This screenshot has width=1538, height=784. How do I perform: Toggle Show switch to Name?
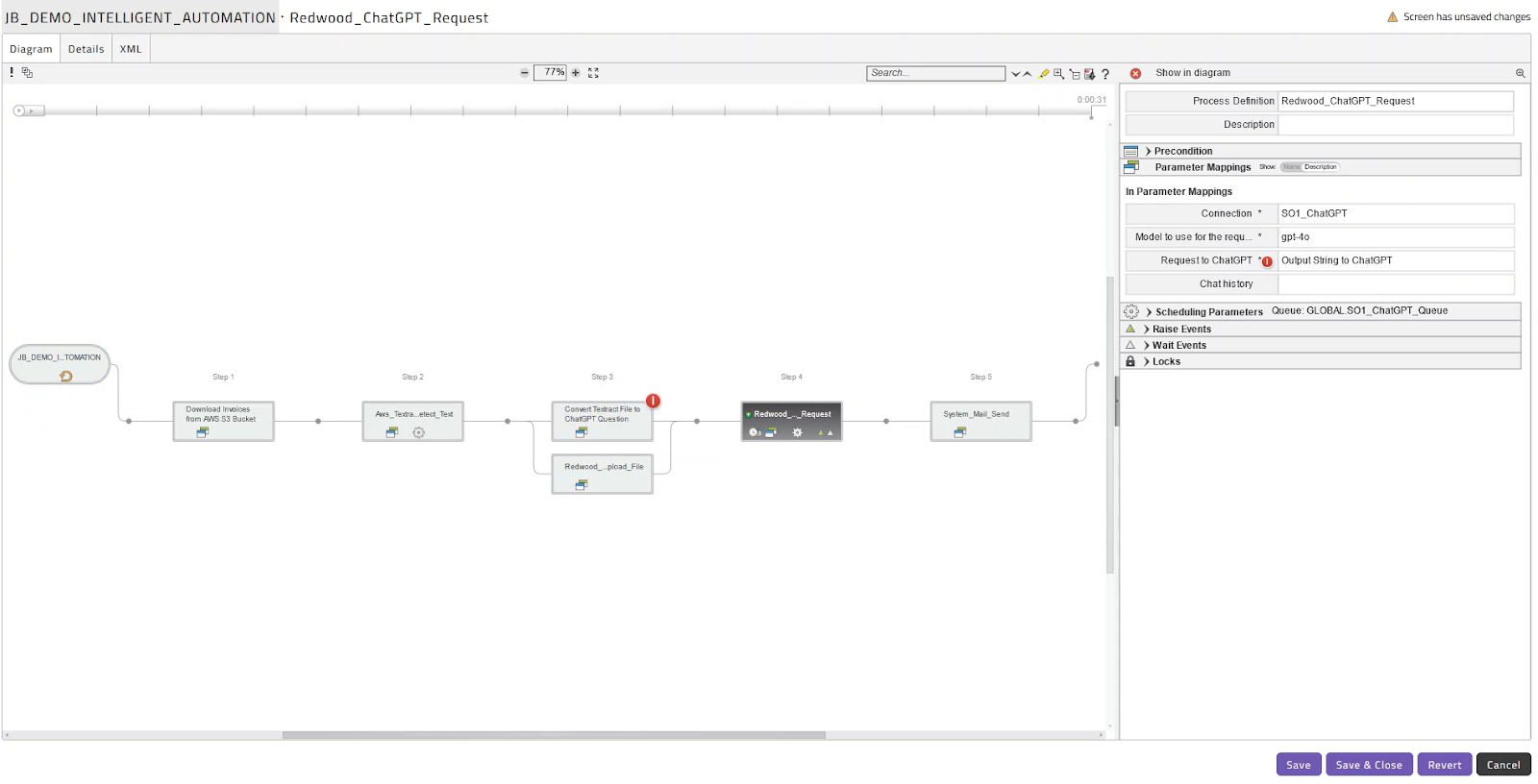(x=1291, y=167)
